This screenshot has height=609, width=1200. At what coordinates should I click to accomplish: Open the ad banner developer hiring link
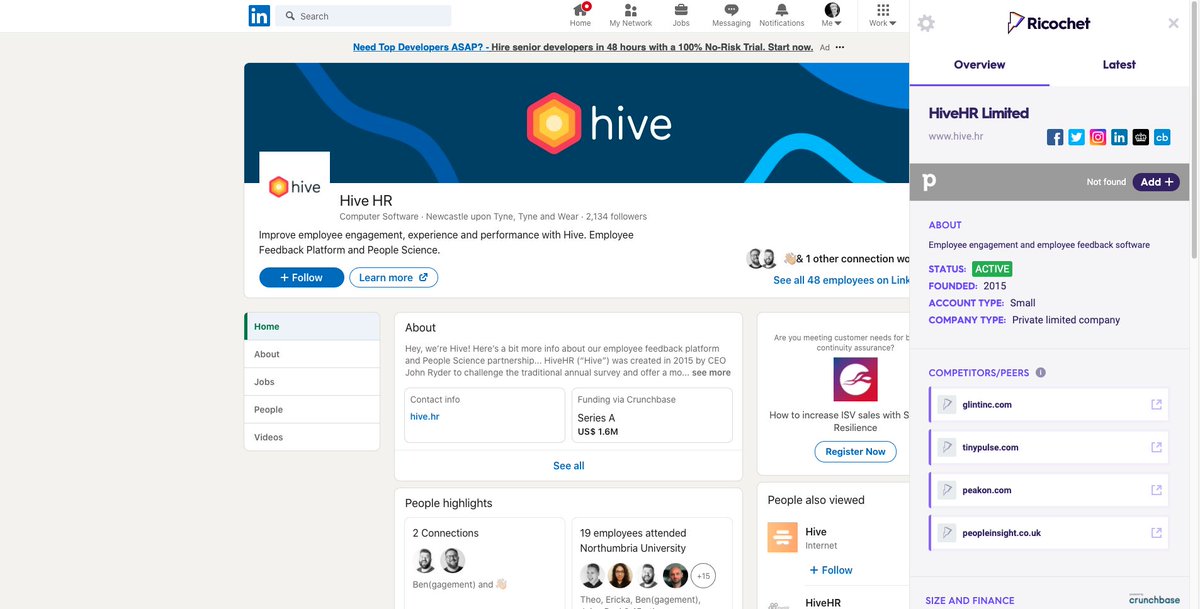[x=583, y=47]
